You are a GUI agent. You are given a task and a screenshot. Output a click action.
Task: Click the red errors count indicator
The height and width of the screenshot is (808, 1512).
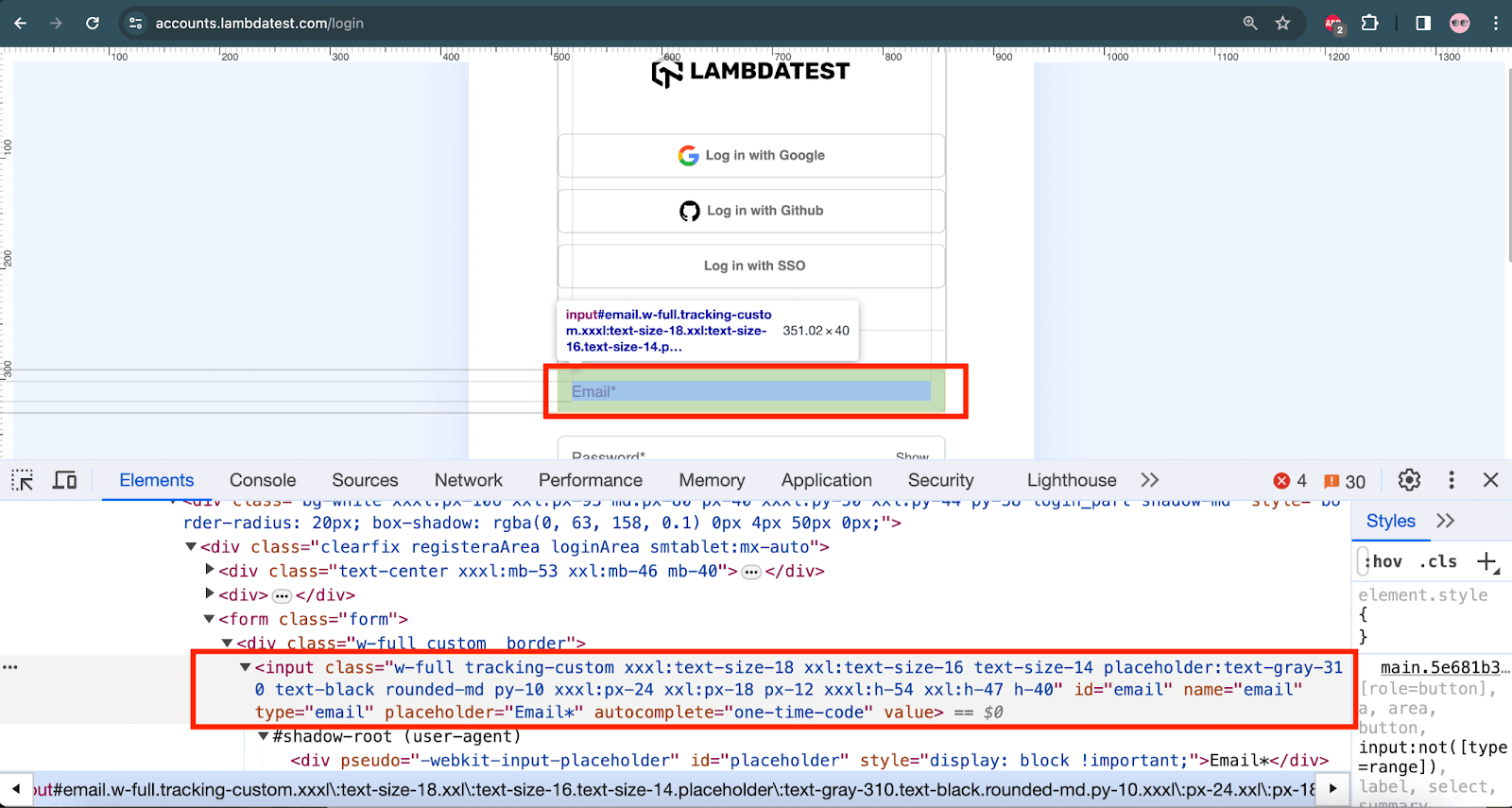(x=1290, y=481)
